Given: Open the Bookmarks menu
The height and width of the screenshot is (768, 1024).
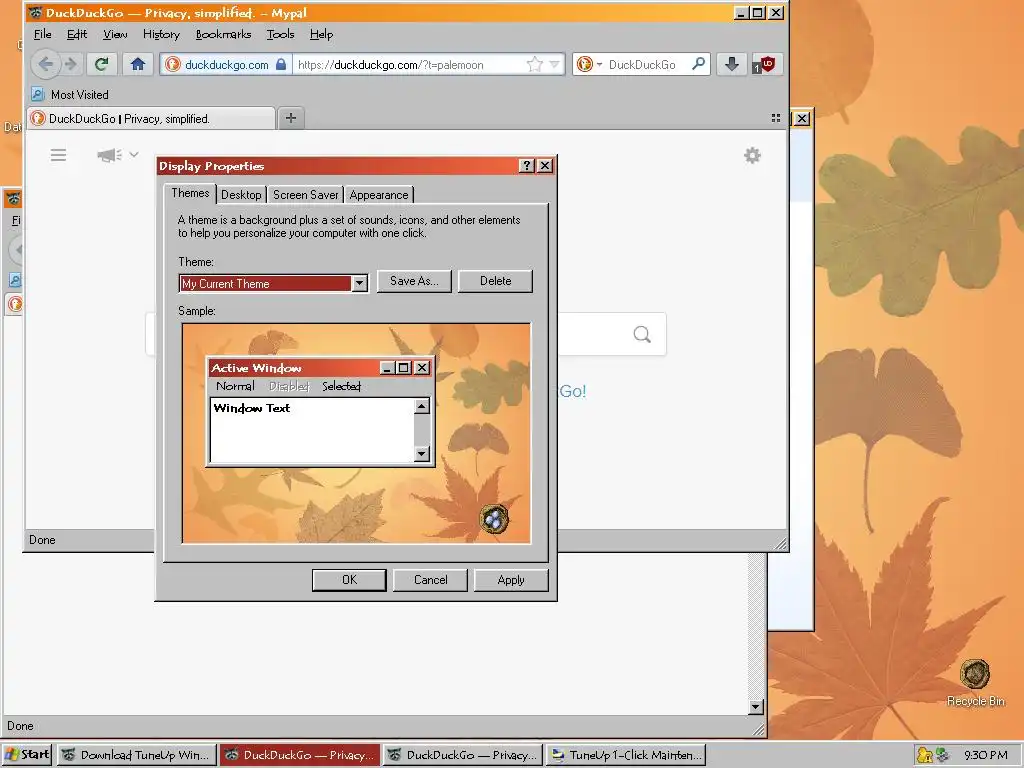Looking at the screenshot, I should (223, 34).
